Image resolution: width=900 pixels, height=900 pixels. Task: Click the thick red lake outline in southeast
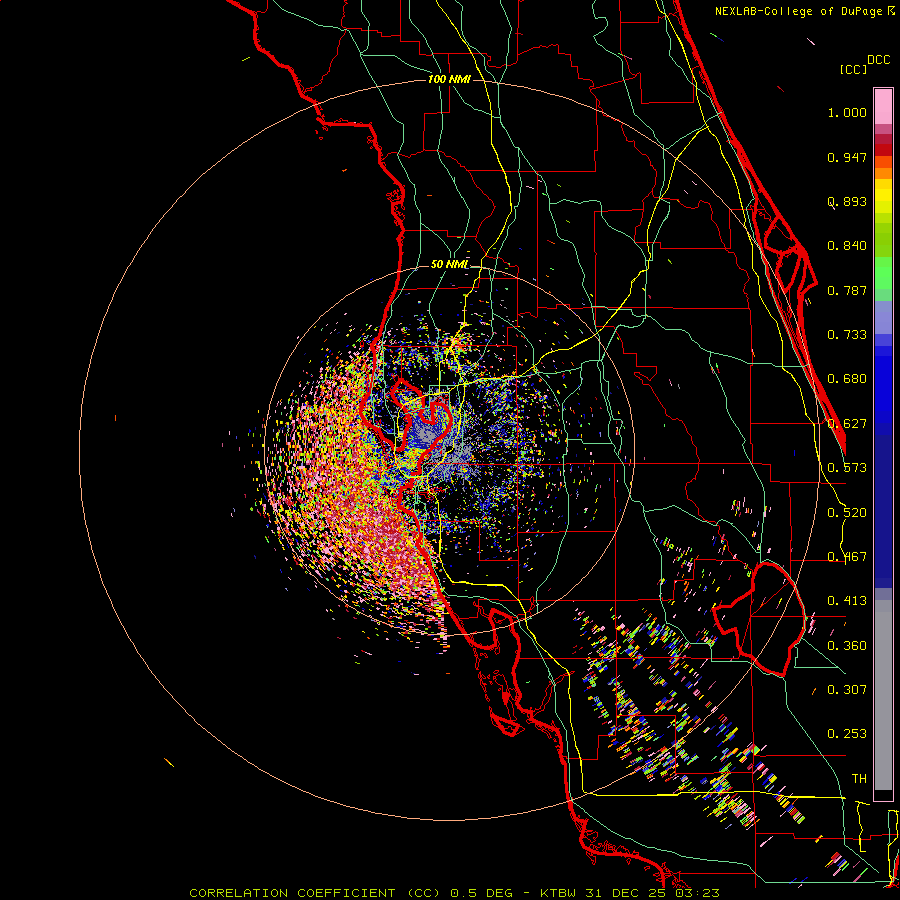(759, 619)
